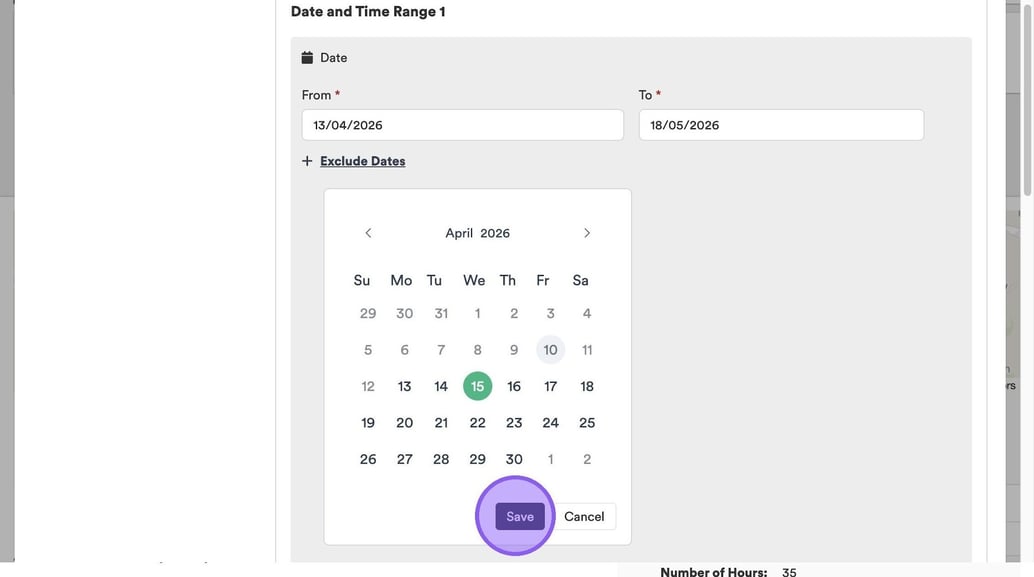Image resolution: width=1034 pixels, height=577 pixels.
Task: Choose April 26 in the calendar
Action: pos(368,459)
